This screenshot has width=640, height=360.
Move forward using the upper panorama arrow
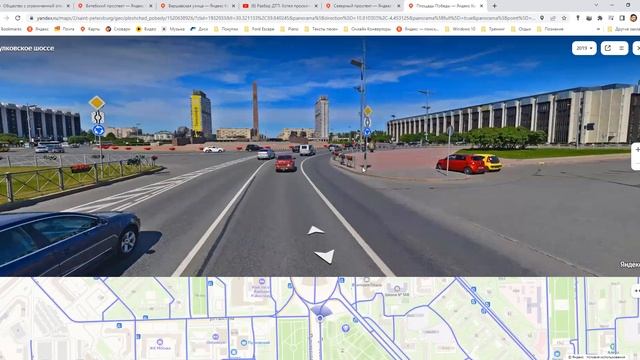(x=316, y=231)
